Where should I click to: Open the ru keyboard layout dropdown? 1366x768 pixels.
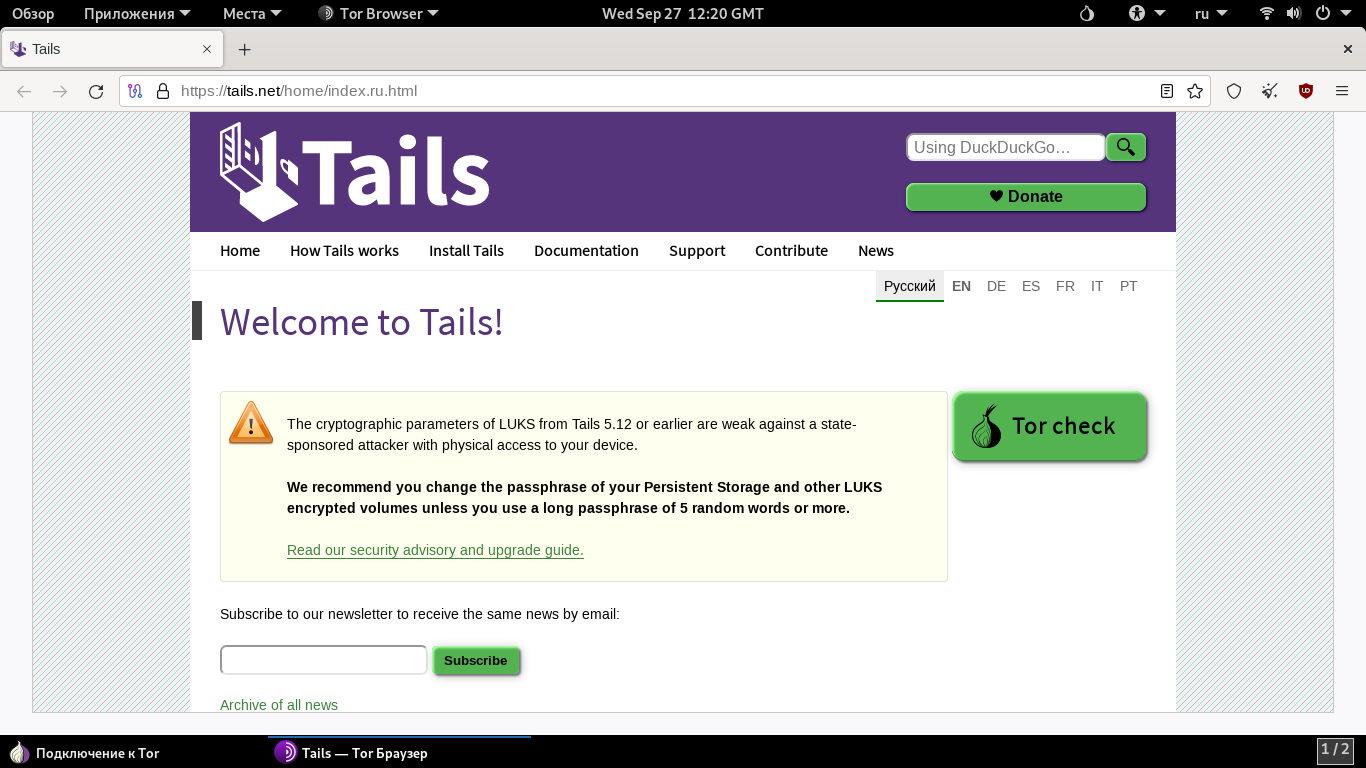(x=1214, y=14)
